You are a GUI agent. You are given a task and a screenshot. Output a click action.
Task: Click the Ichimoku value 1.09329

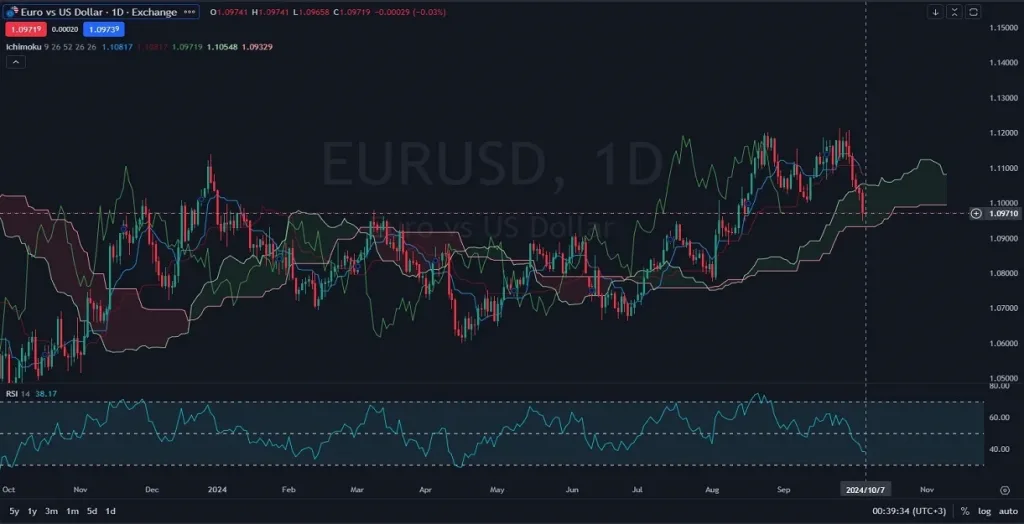pyautogui.click(x=257, y=47)
